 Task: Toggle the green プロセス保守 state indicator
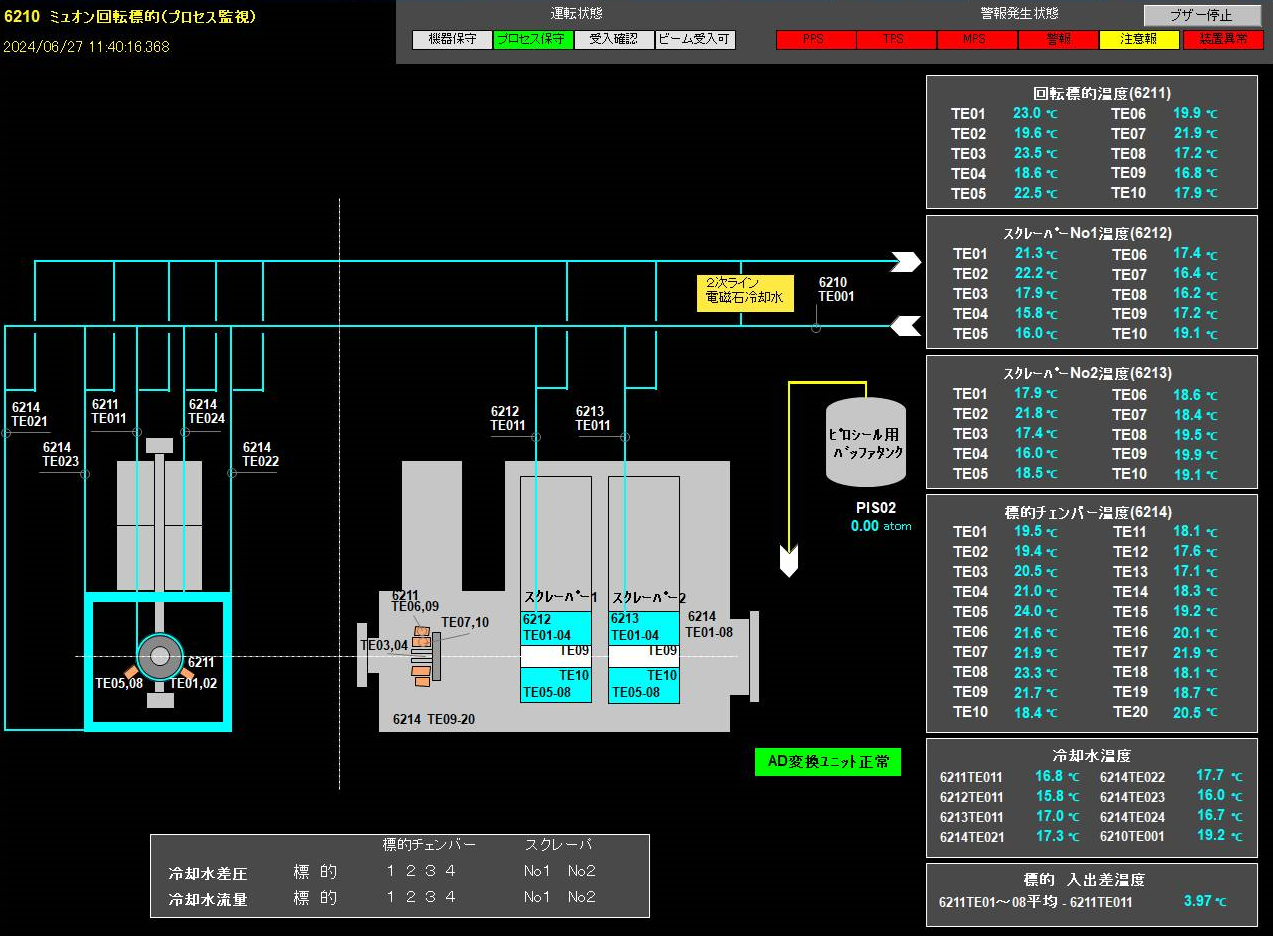pos(533,40)
